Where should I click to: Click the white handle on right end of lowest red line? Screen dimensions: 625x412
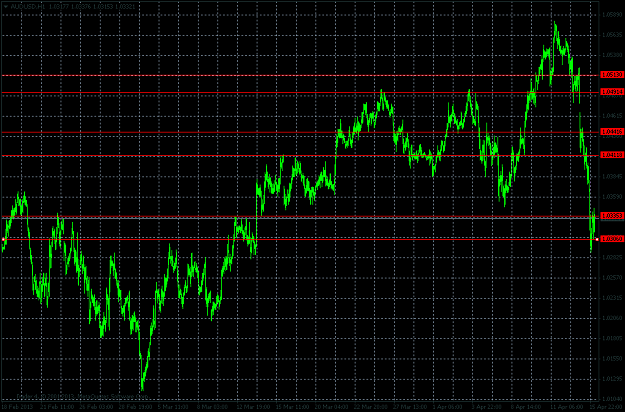(x=597, y=239)
